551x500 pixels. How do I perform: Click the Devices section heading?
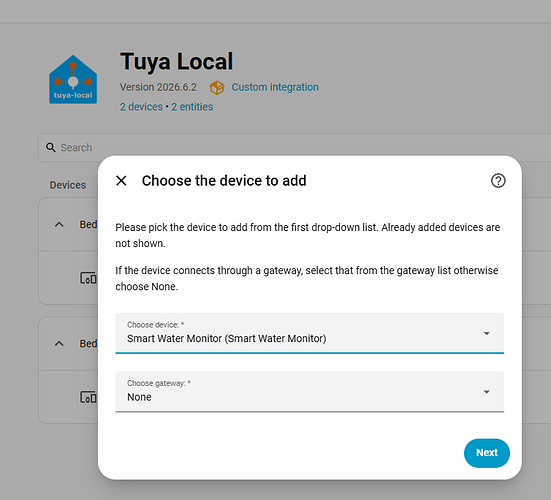[67, 185]
